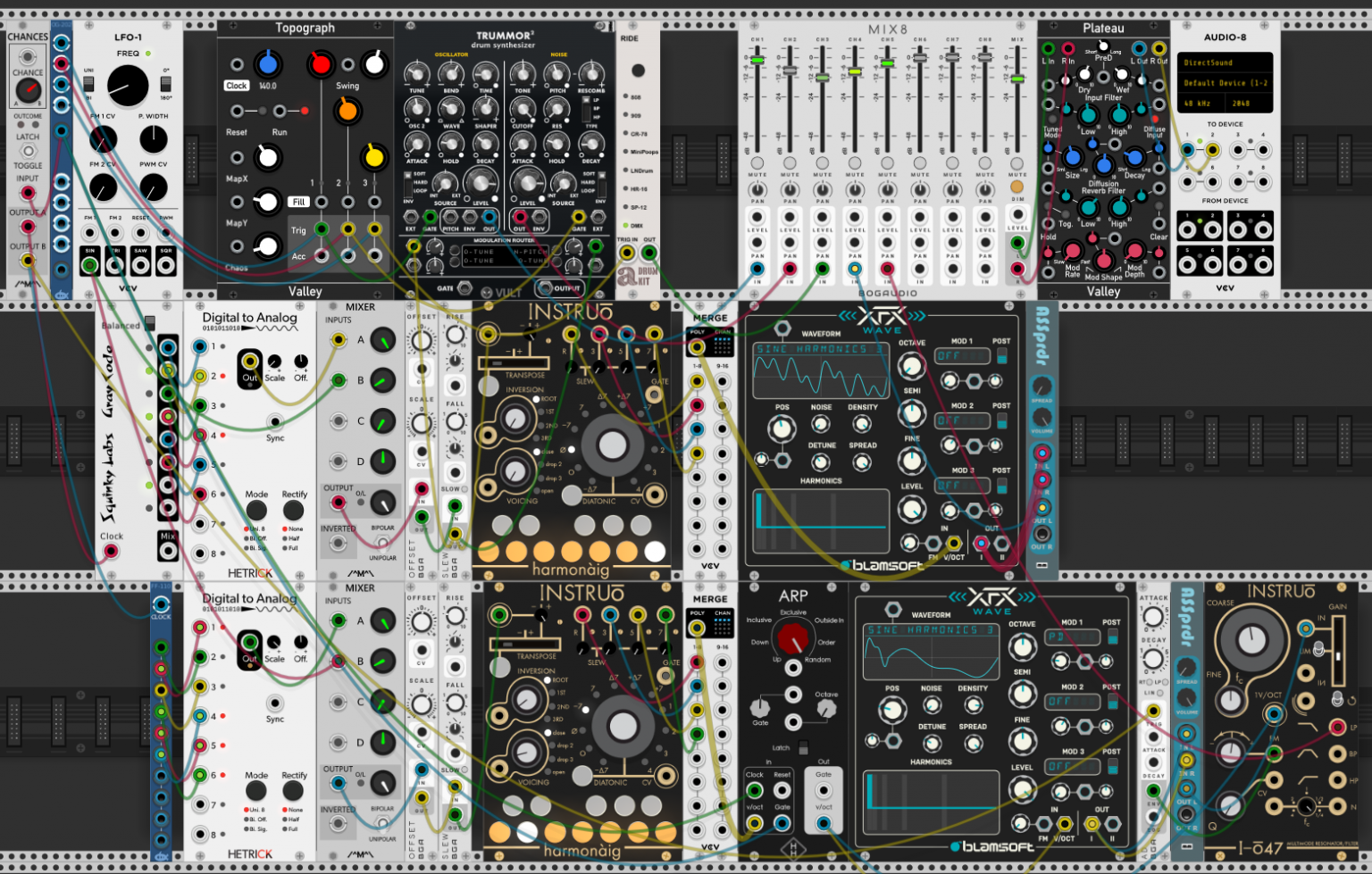Click the black sample select button on RIDE
This screenshot has width=1372, height=874.
coord(638,70)
